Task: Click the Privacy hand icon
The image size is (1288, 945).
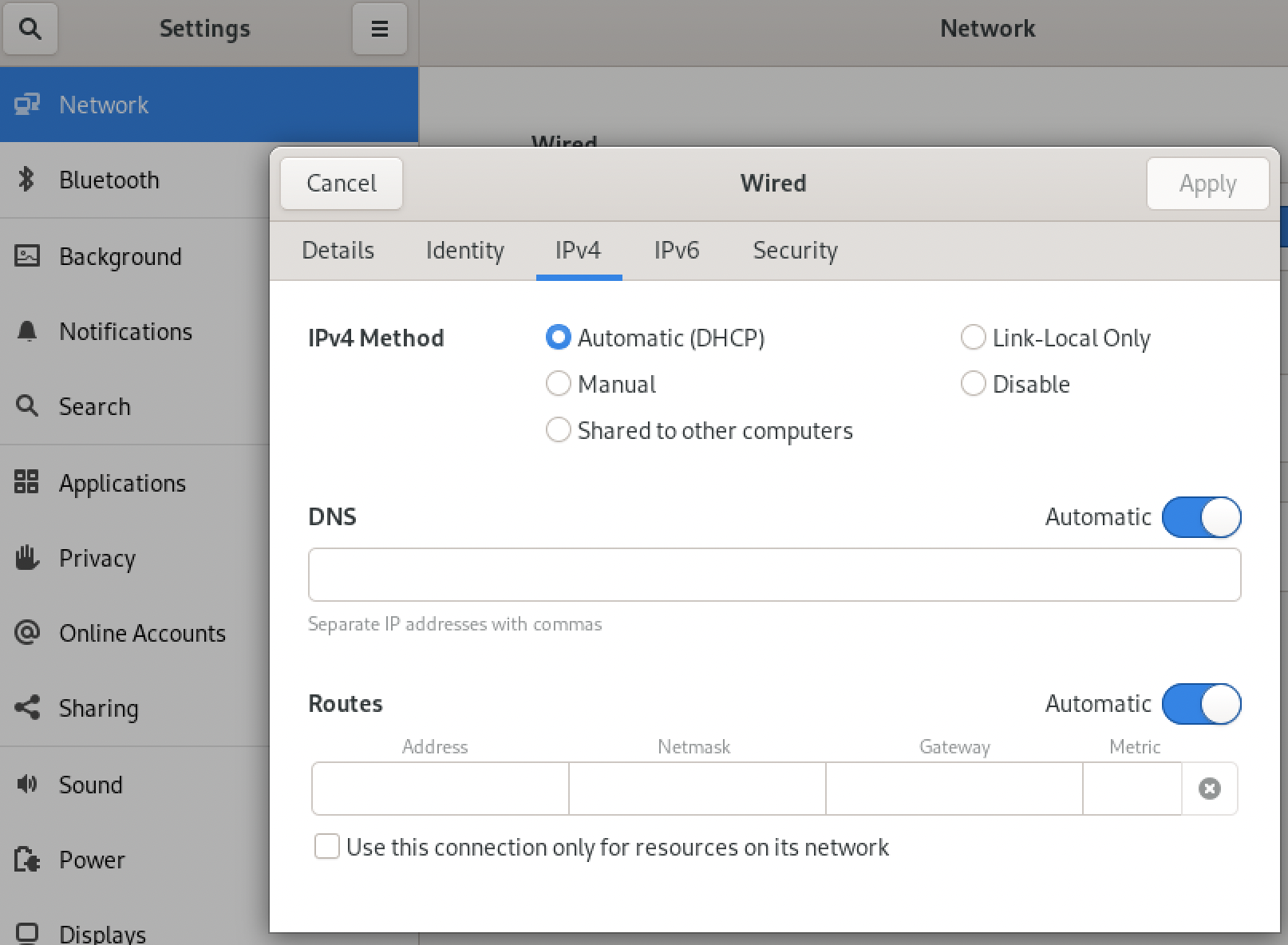Action: tap(26, 557)
